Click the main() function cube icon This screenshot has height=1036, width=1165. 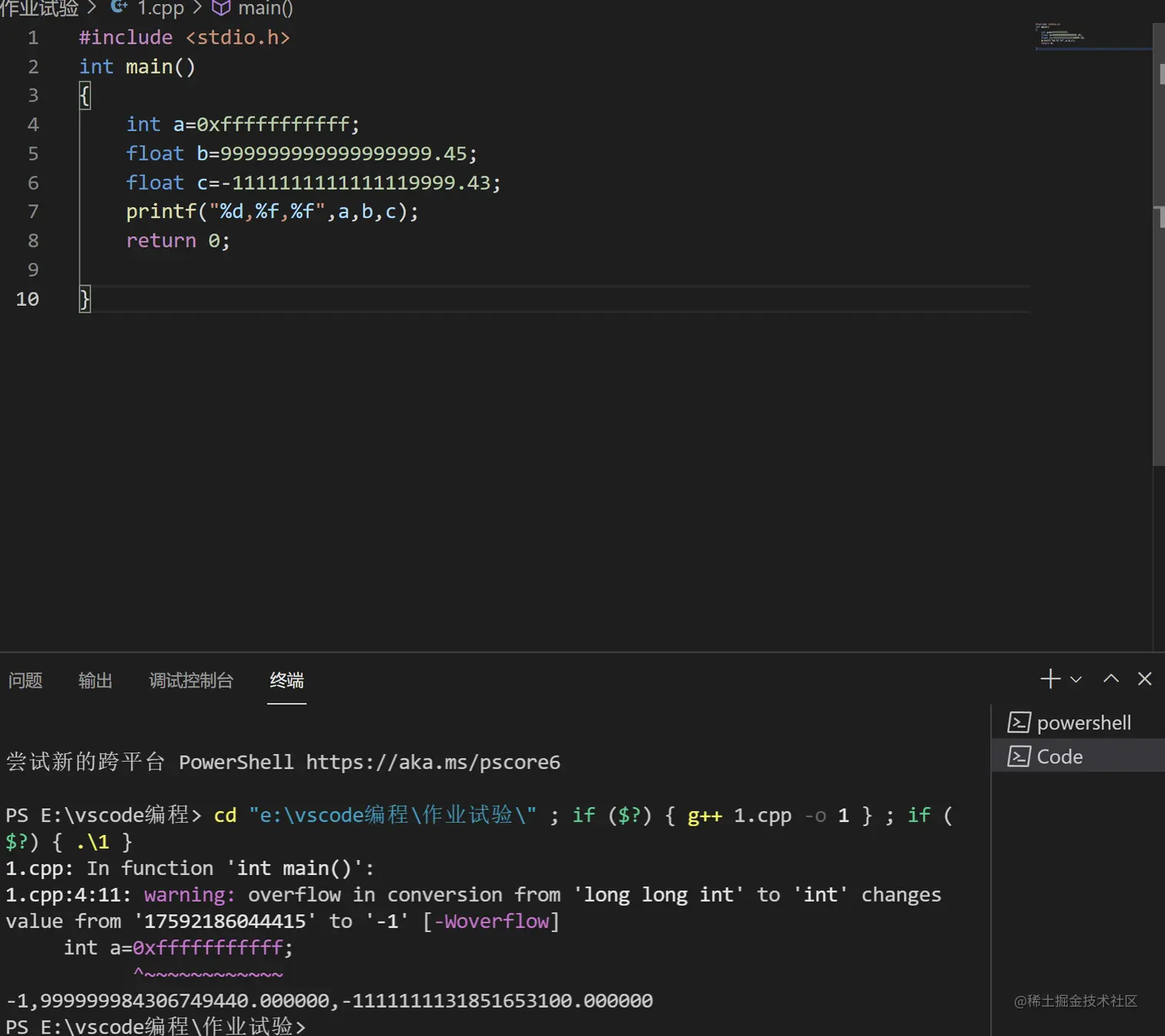pos(221,8)
